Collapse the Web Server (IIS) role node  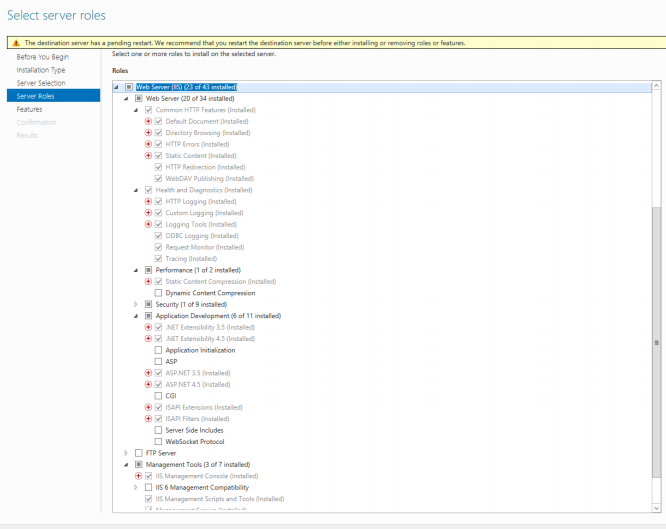click(116, 87)
